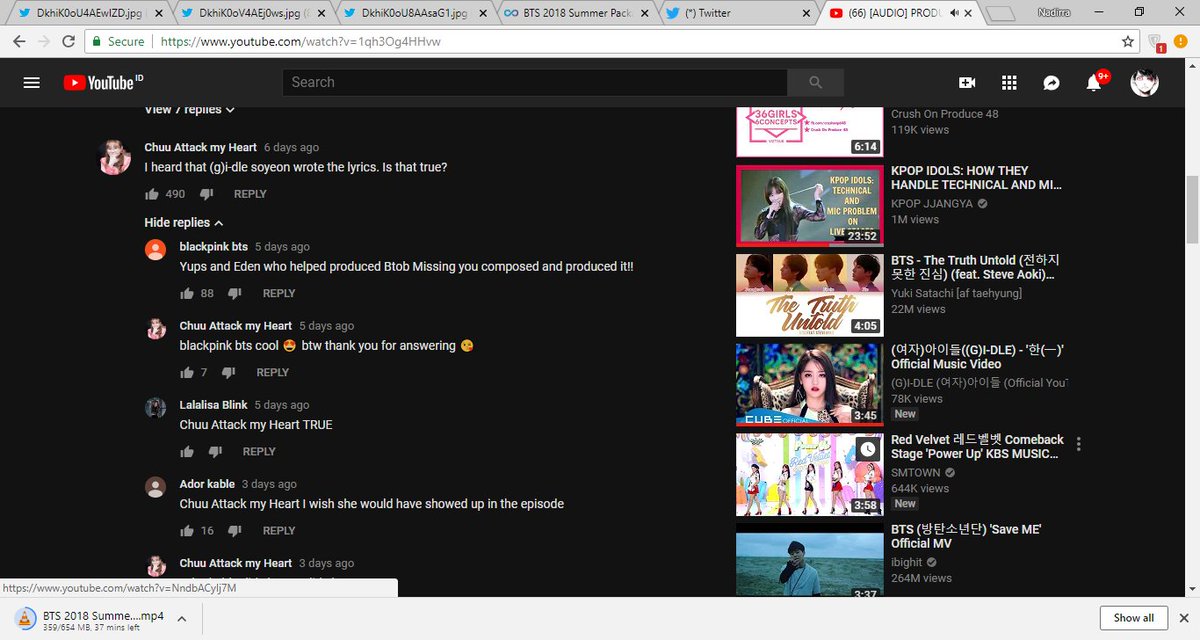Open the download item options arrow
Viewport: 1200px width, 640px height.
coord(182,619)
